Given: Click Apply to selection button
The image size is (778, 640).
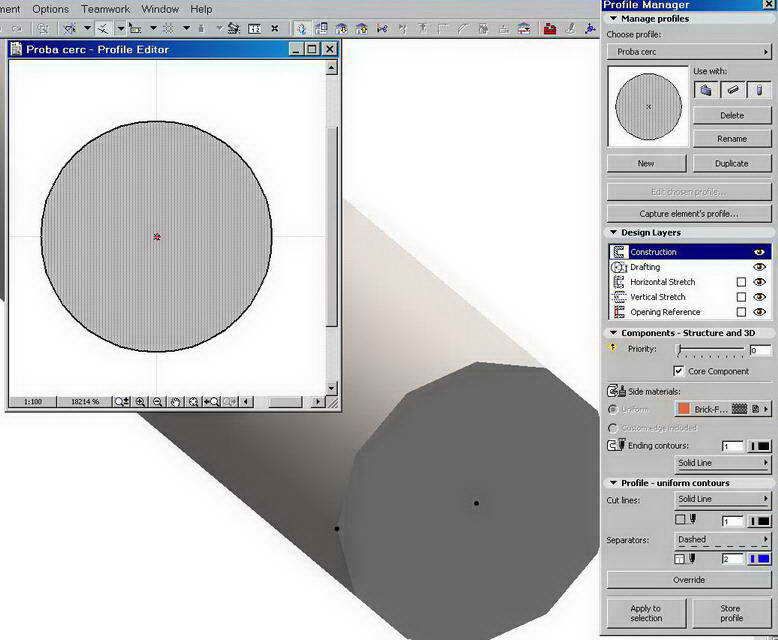Looking at the screenshot, I should pos(646,613).
